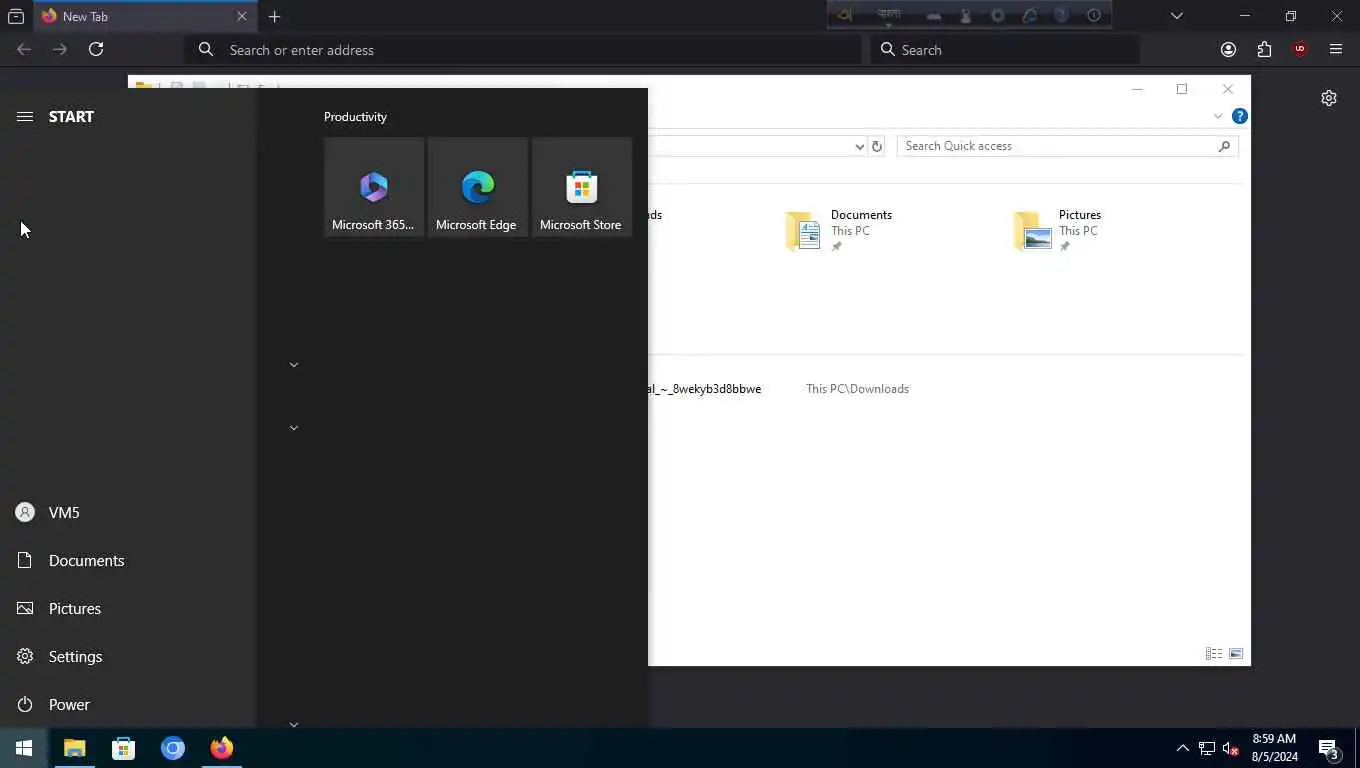Screen dimensions: 1360x768
Task: Open File Explorer help
Action: pos(1240,116)
